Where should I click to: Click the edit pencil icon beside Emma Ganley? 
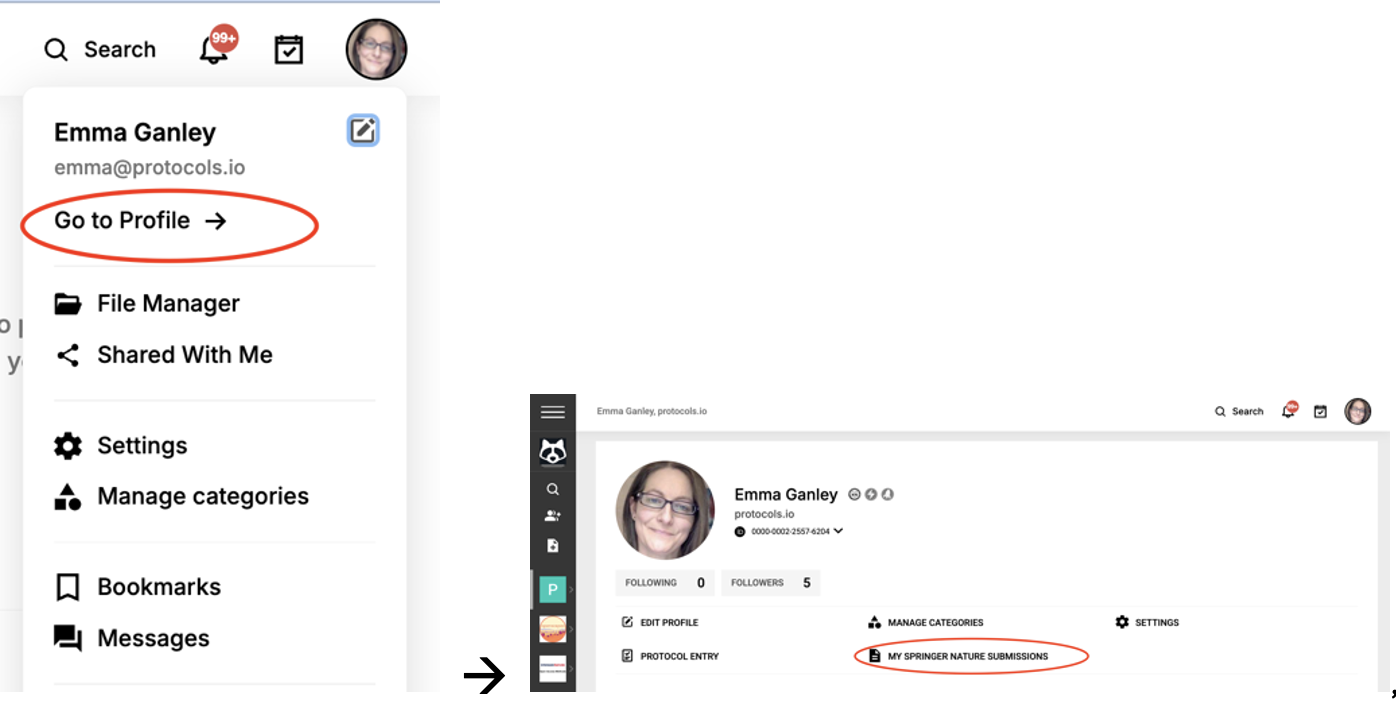tap(363, 131)
